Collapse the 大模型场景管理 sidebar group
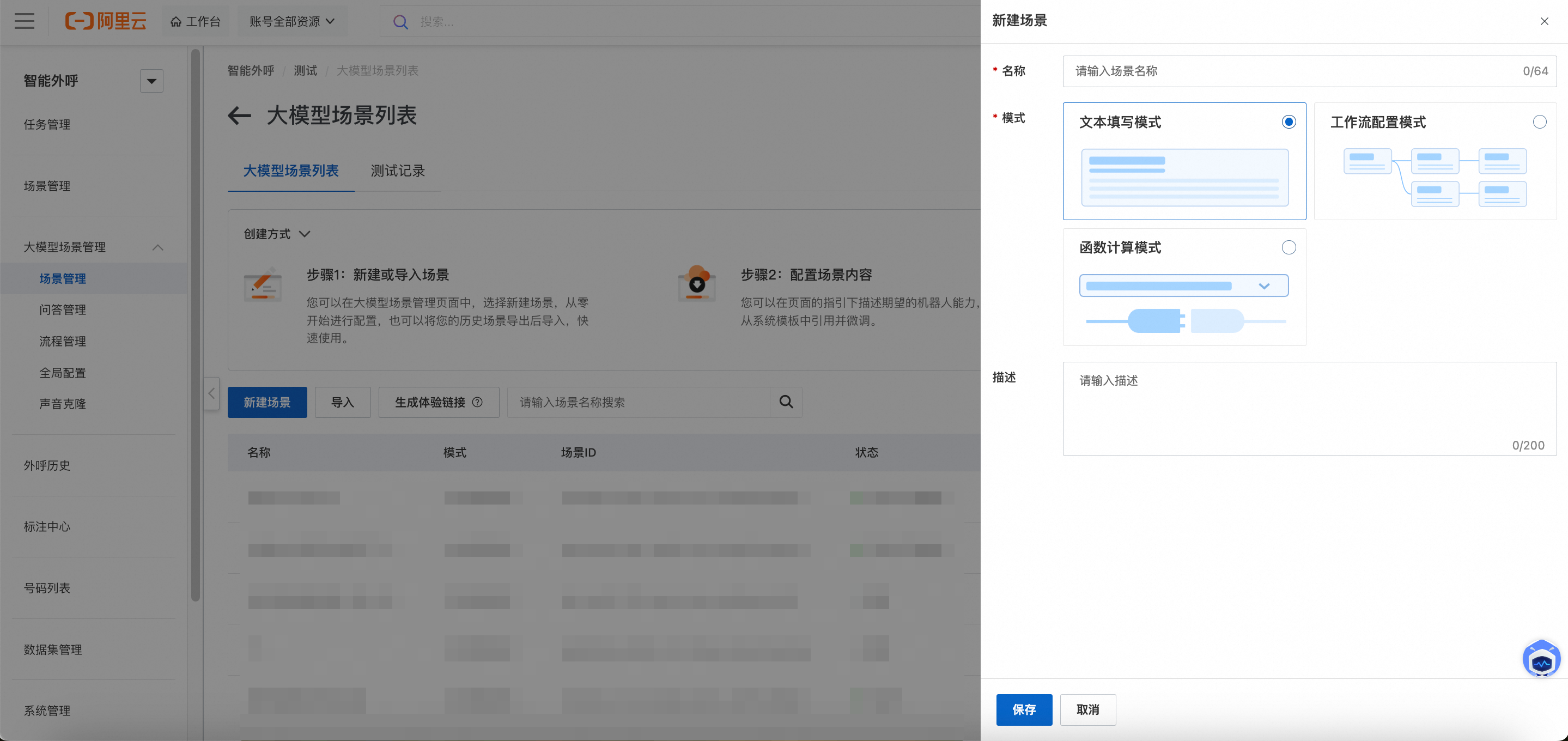 tap(157, 247)
